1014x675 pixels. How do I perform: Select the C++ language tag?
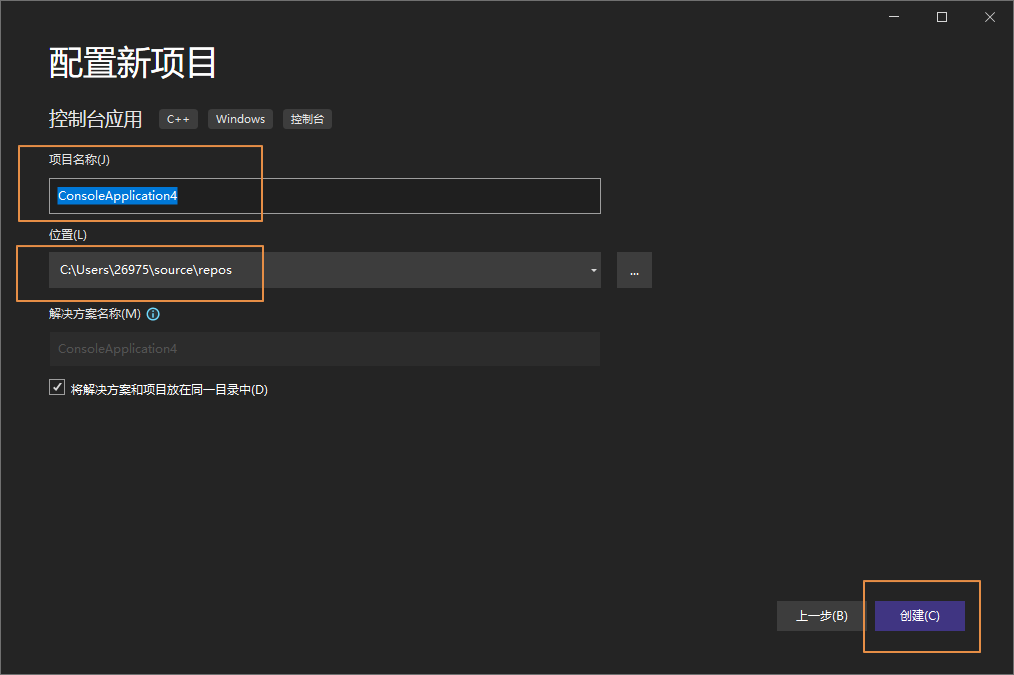178,119
